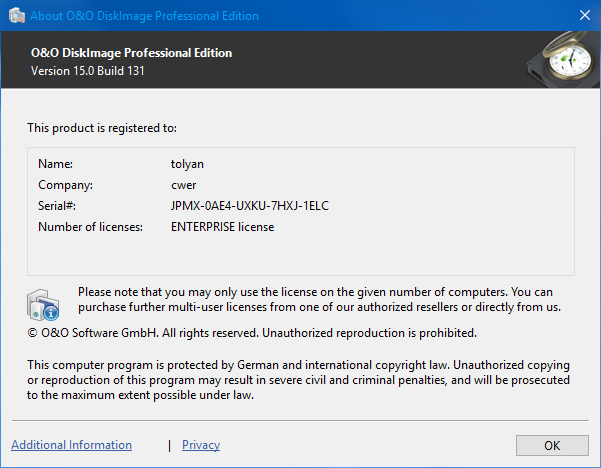Viewport: 601px width, 468px height.
Task: Click the O&O Software GmbH copyright line
Action: point(252,332)
